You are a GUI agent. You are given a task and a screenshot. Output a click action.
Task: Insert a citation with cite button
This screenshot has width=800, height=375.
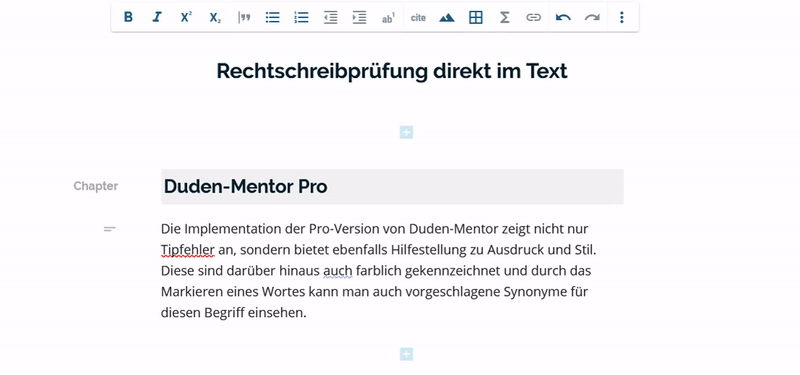418,17
